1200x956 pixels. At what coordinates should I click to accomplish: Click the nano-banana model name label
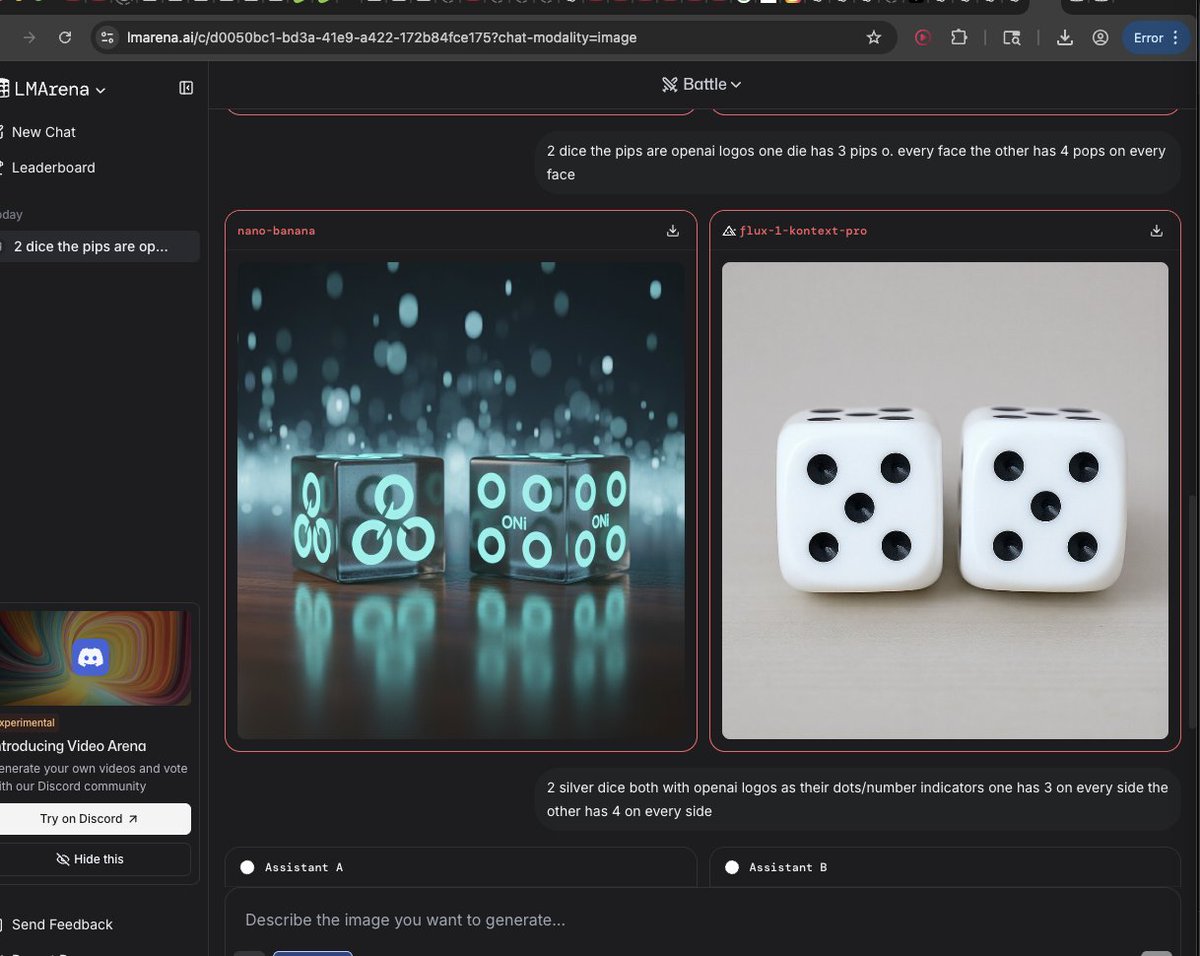click(x=276, y=231)
